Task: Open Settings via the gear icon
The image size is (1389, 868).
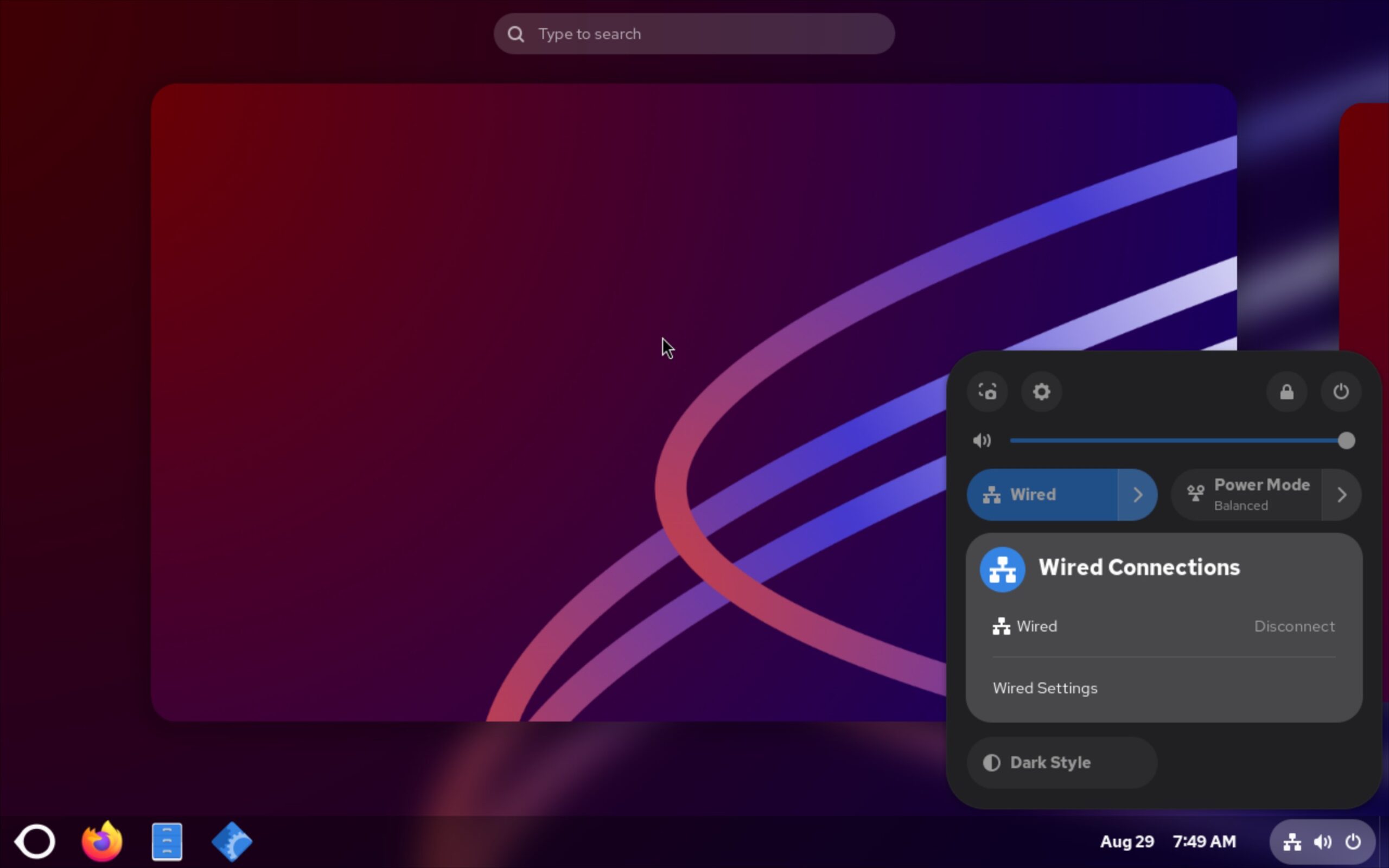Action: coord(1041,392)
